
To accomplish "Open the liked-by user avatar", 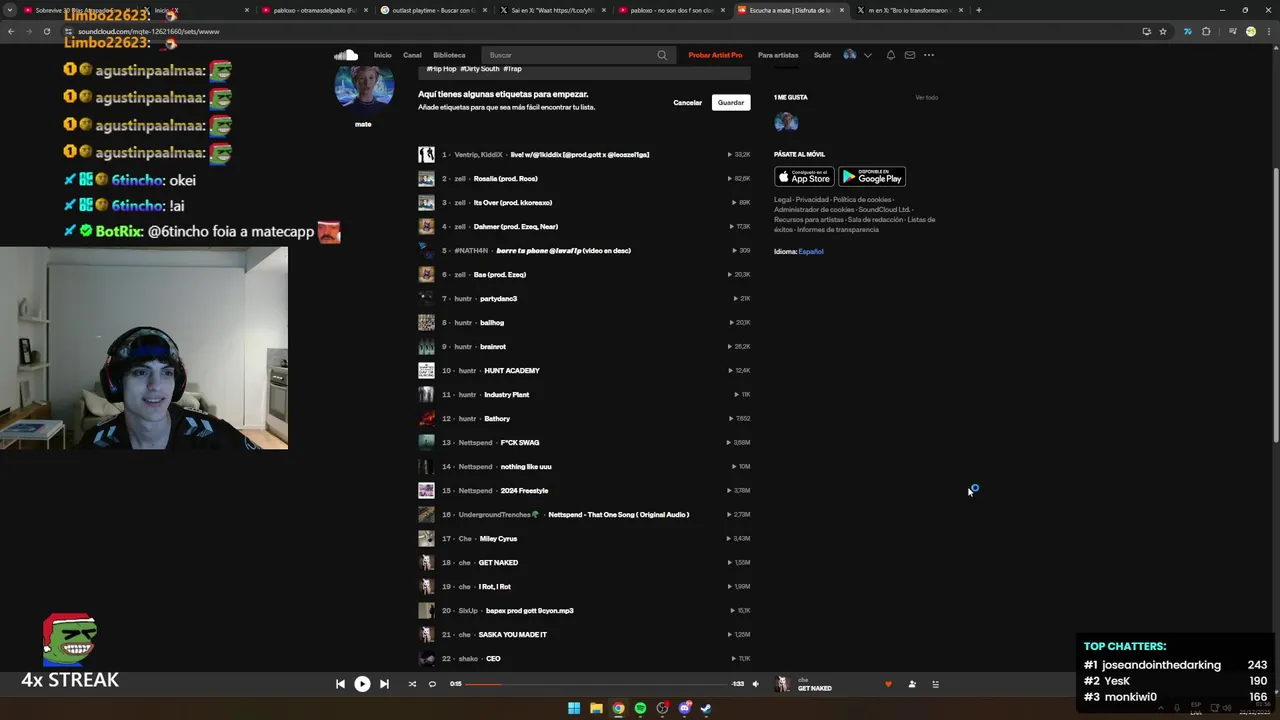I will (786, 122).
